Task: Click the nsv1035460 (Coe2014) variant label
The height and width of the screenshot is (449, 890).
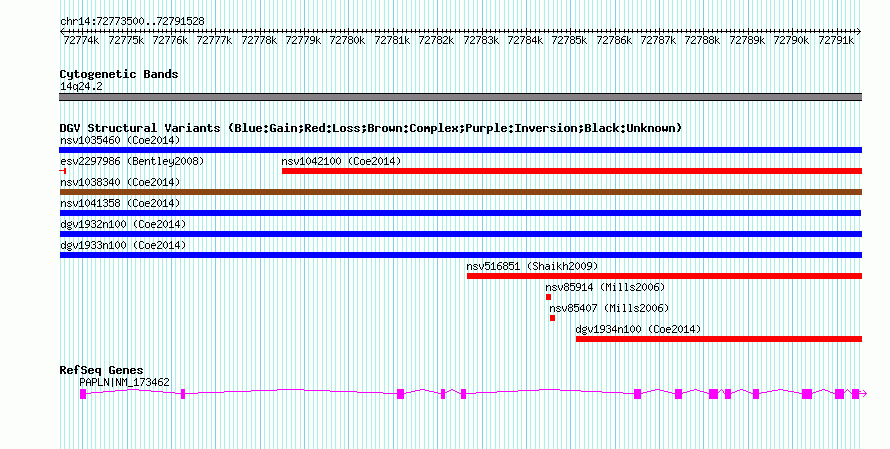Action: 120,140
